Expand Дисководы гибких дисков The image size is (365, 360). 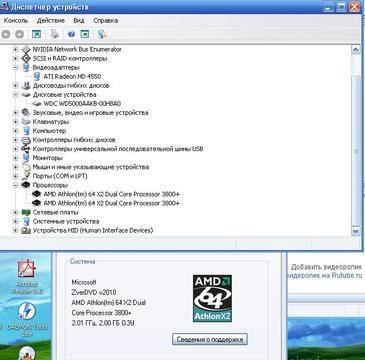tap(15, 85)
